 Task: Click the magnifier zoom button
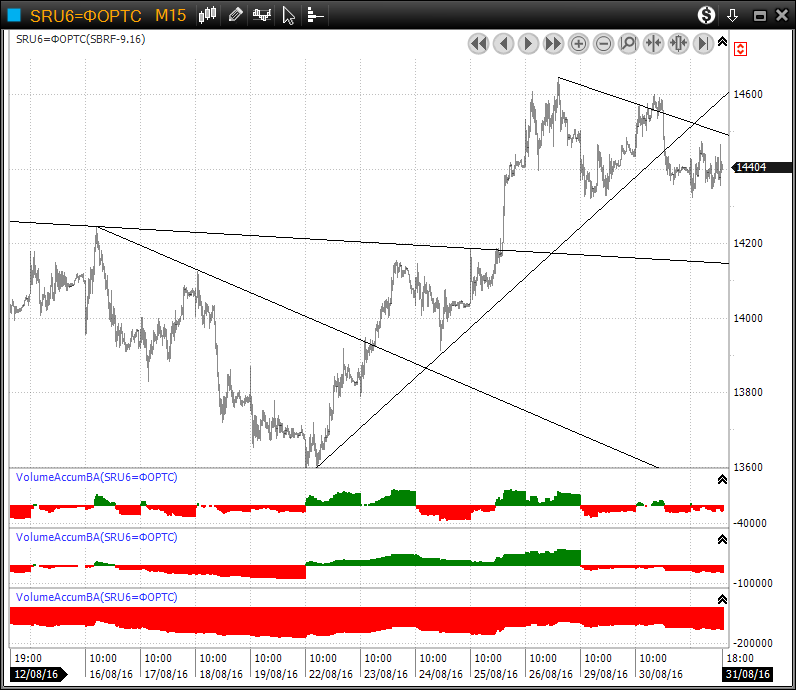click(x=629, y=43)
